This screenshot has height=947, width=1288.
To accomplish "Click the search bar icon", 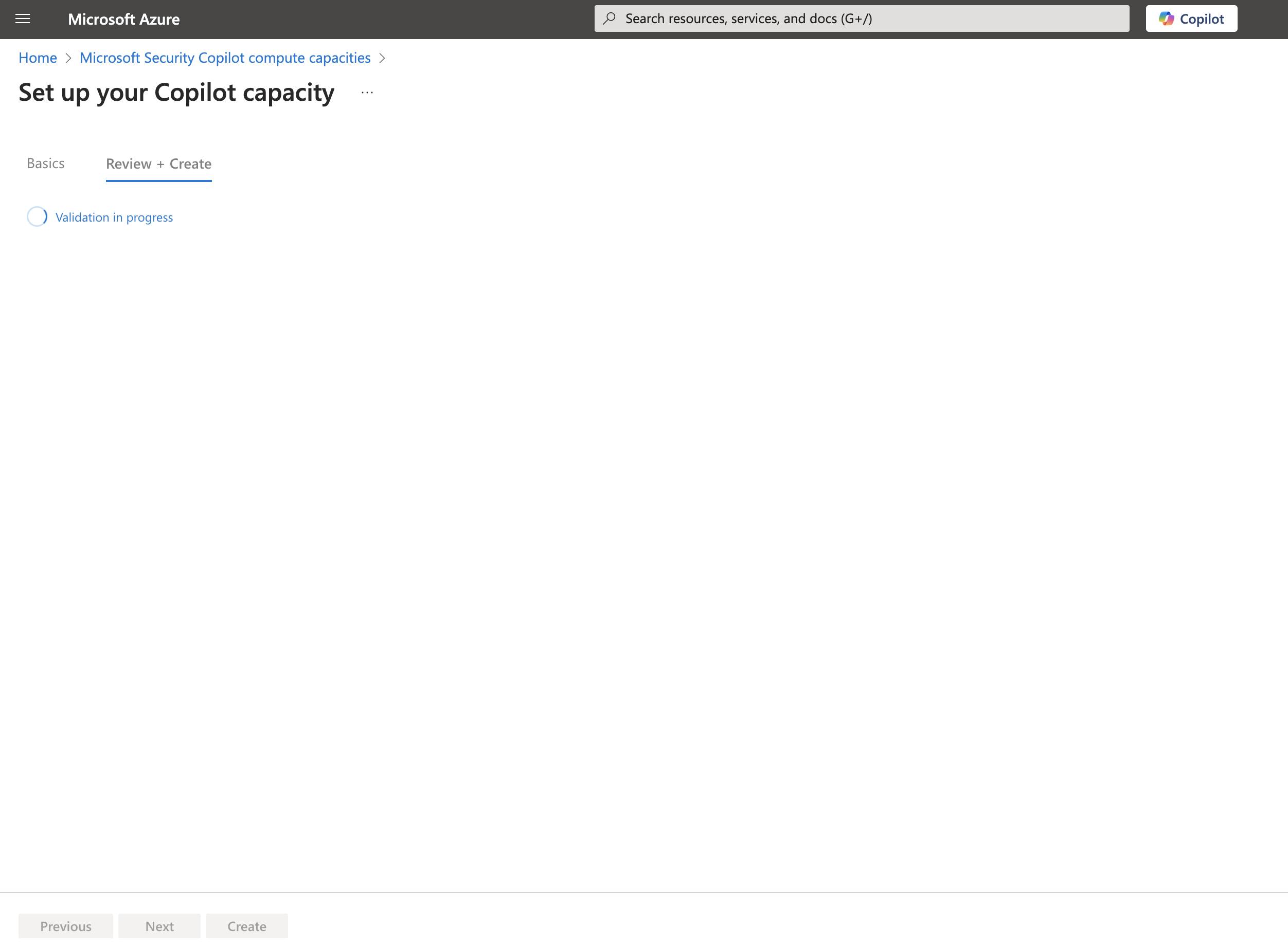I will pos(611,18).
